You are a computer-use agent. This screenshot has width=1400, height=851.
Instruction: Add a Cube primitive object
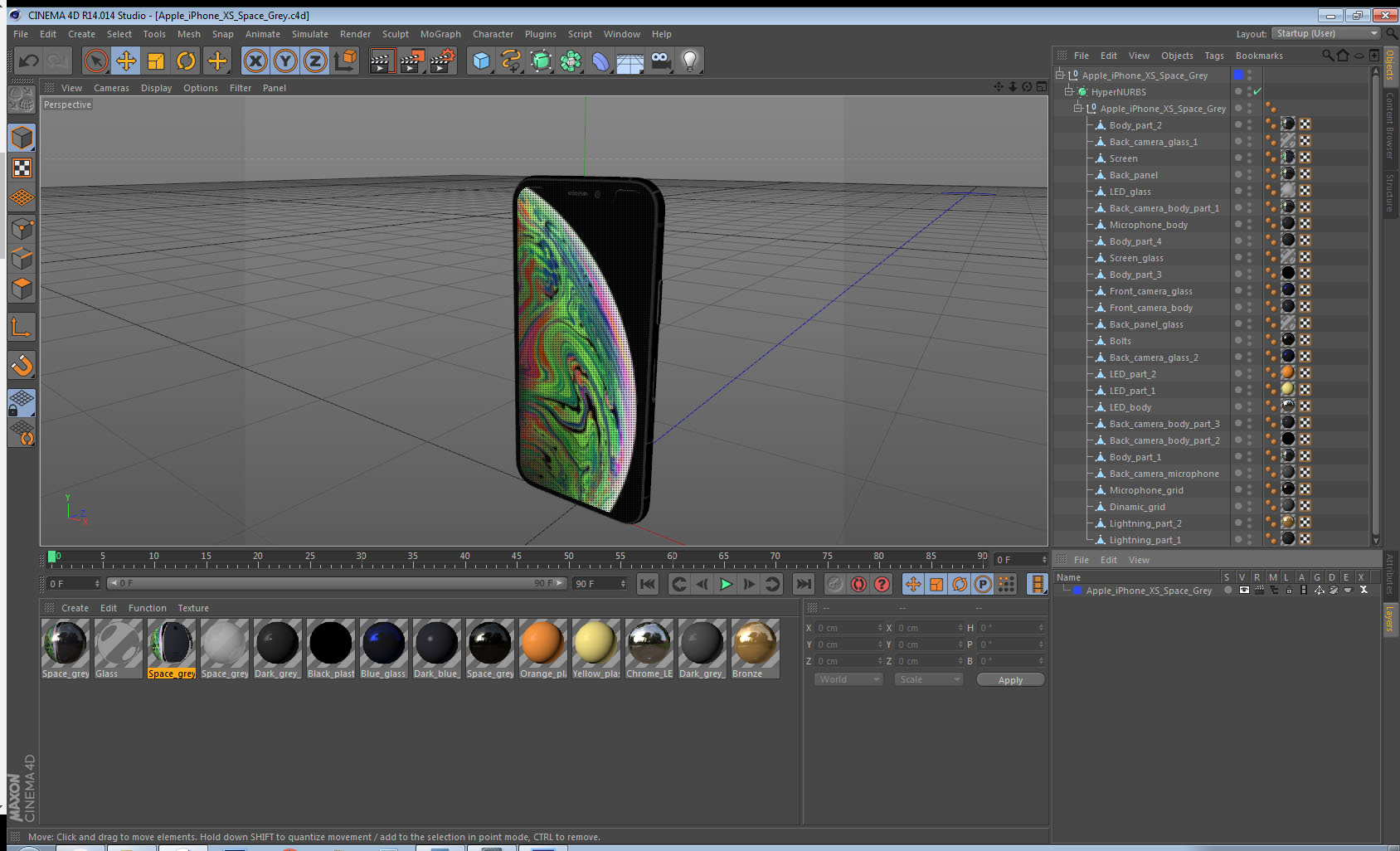tap(481, 61)
